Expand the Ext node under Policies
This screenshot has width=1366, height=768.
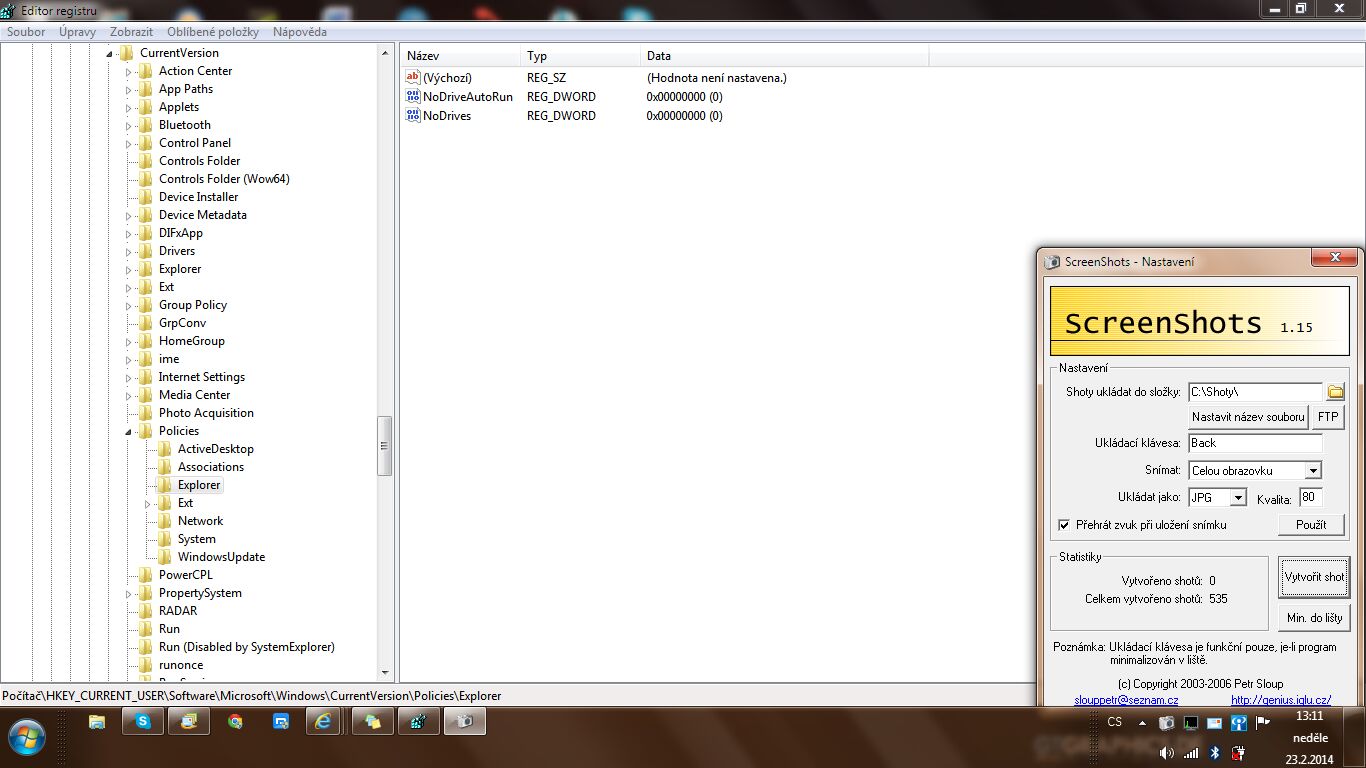tap(147, 504)
